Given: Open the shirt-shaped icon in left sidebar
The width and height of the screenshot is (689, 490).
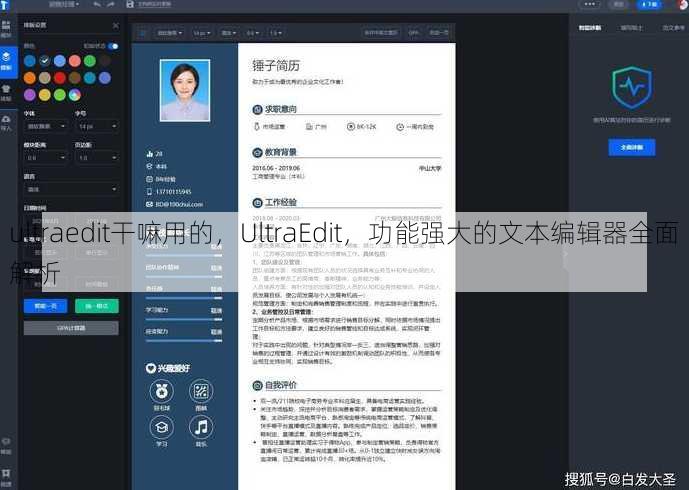Looking at the screenshot, I should coord(6,92).
